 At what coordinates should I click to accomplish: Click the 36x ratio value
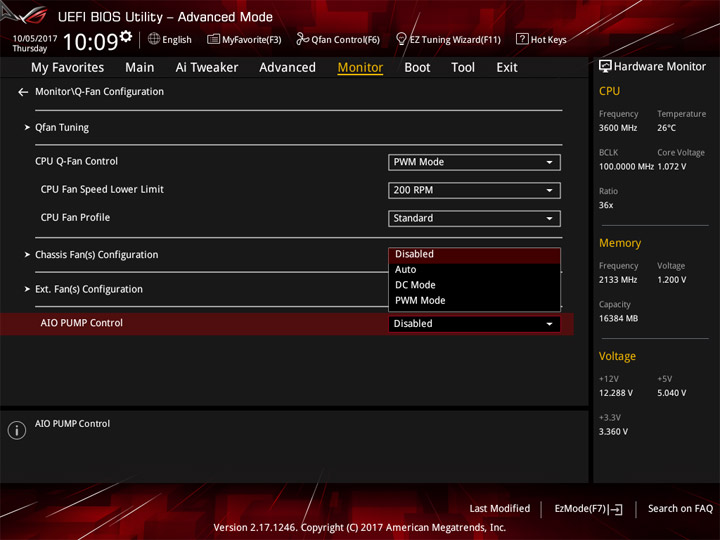606,205
